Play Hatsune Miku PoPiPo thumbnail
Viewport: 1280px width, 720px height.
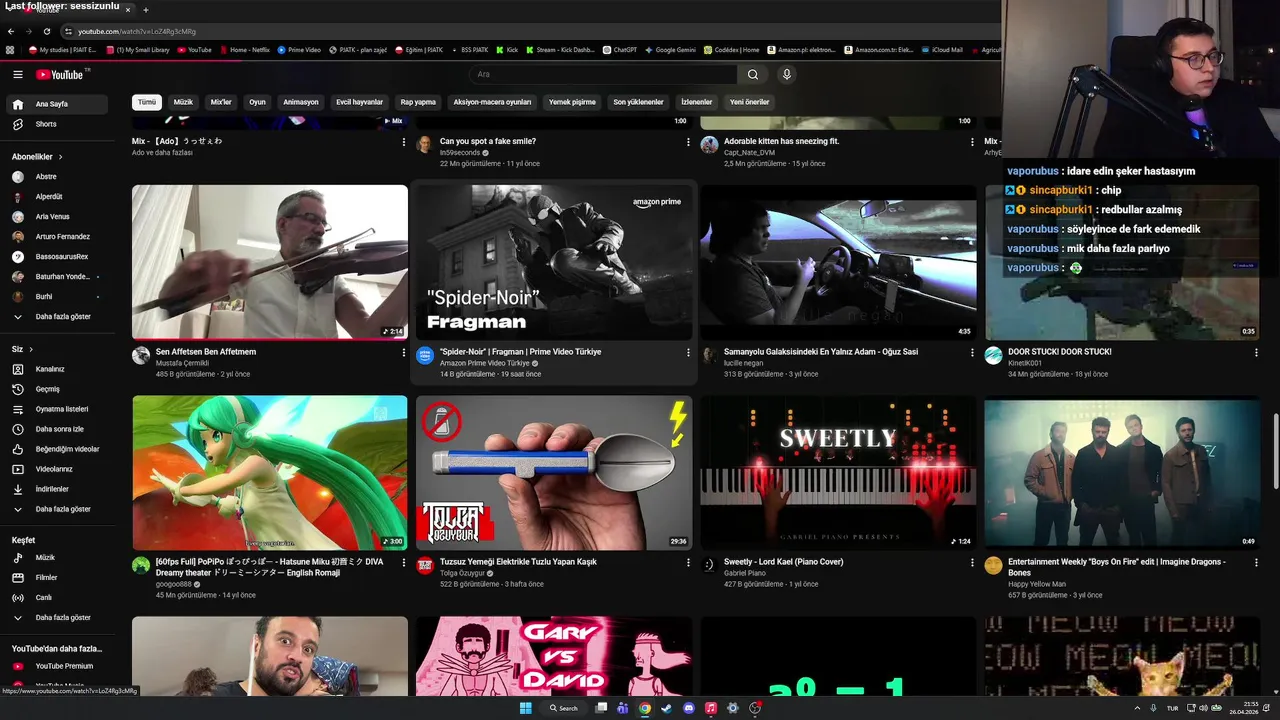click(270, 473)
